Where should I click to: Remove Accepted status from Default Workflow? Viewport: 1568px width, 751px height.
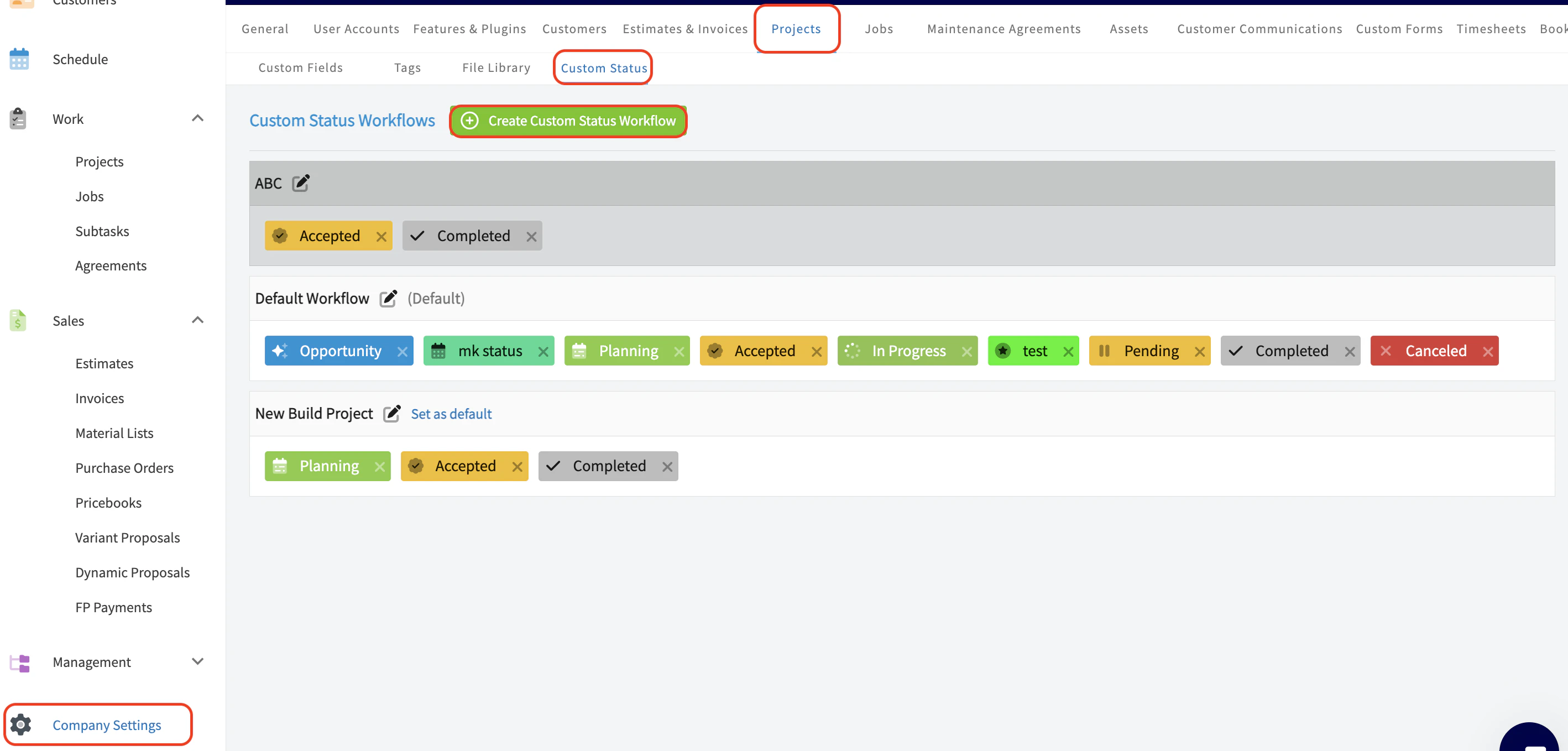tap(817, 351)
